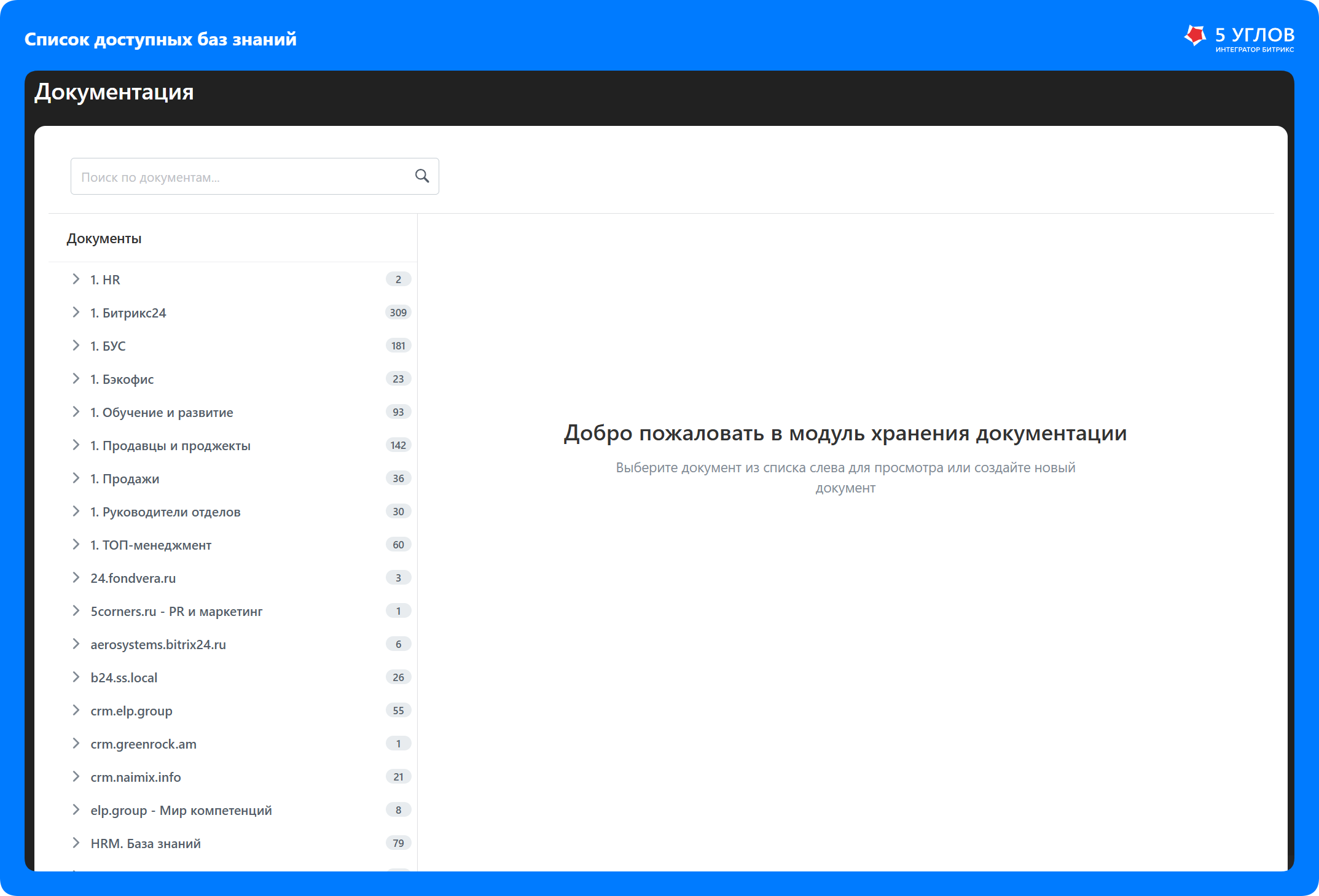Expand the 1. БУС folder chevron
Image resolution: width=1319 pixels, height=896 pixels.
[x=76, y=345]
